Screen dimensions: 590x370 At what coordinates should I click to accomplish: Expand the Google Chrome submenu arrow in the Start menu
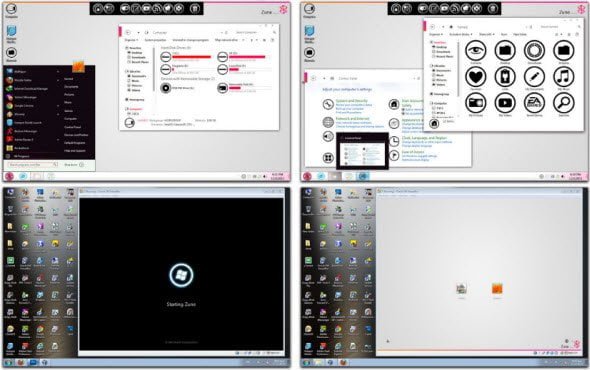(58, 106)
